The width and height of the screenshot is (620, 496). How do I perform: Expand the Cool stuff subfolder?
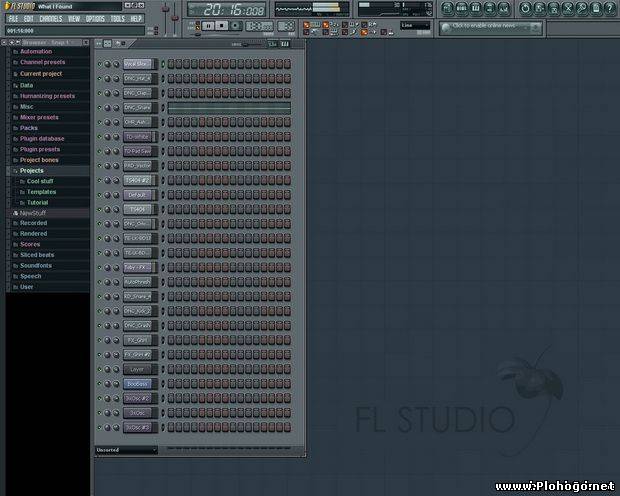click(x=40, y=181)
